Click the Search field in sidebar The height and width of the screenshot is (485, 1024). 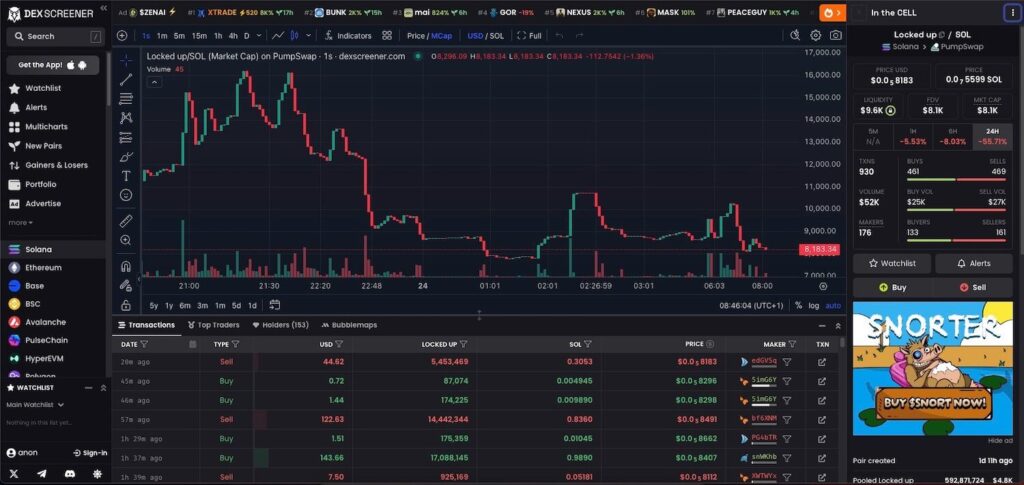pos(56,37)
